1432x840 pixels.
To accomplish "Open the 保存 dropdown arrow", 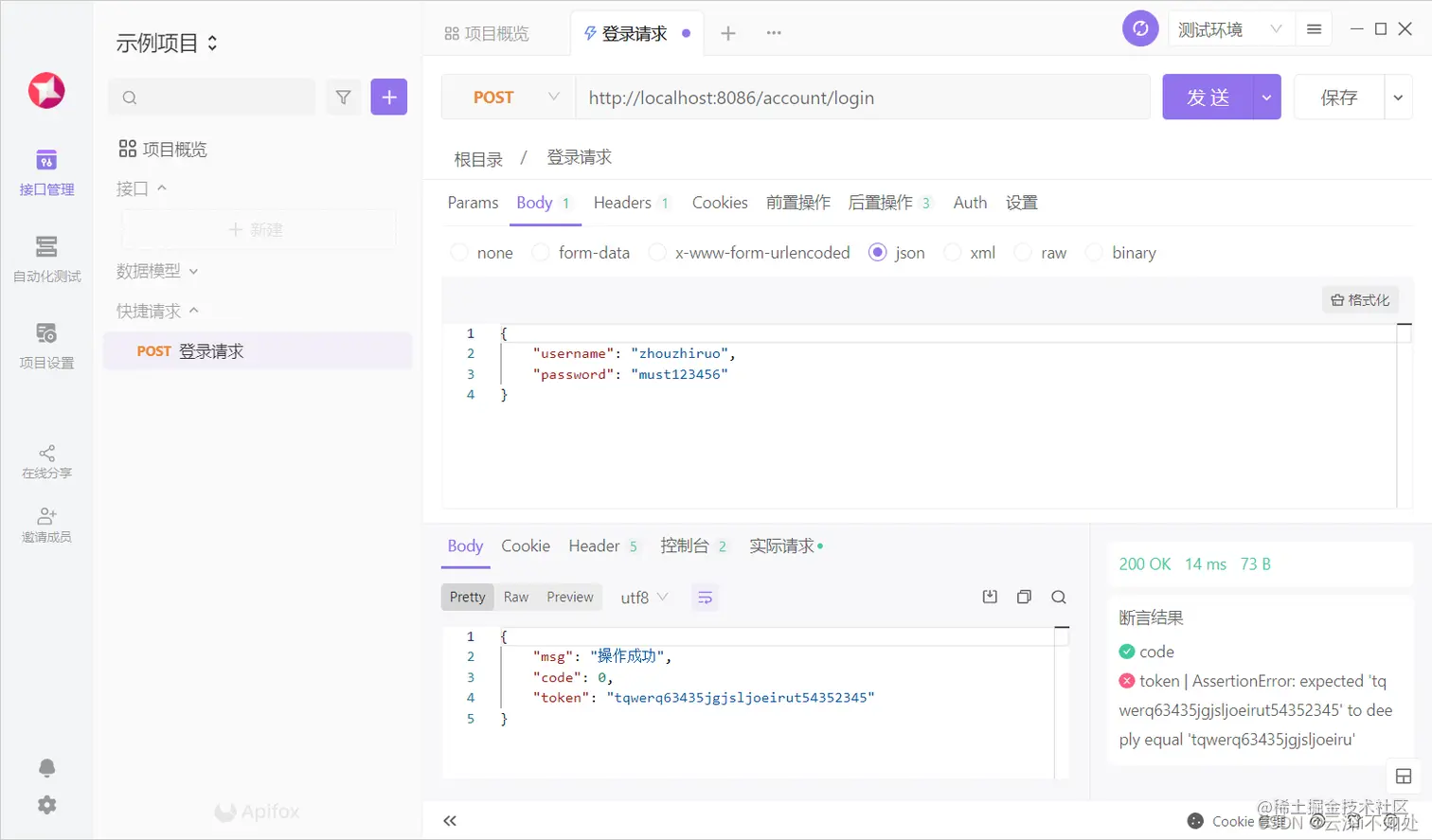I will [x=1398, y=98].
